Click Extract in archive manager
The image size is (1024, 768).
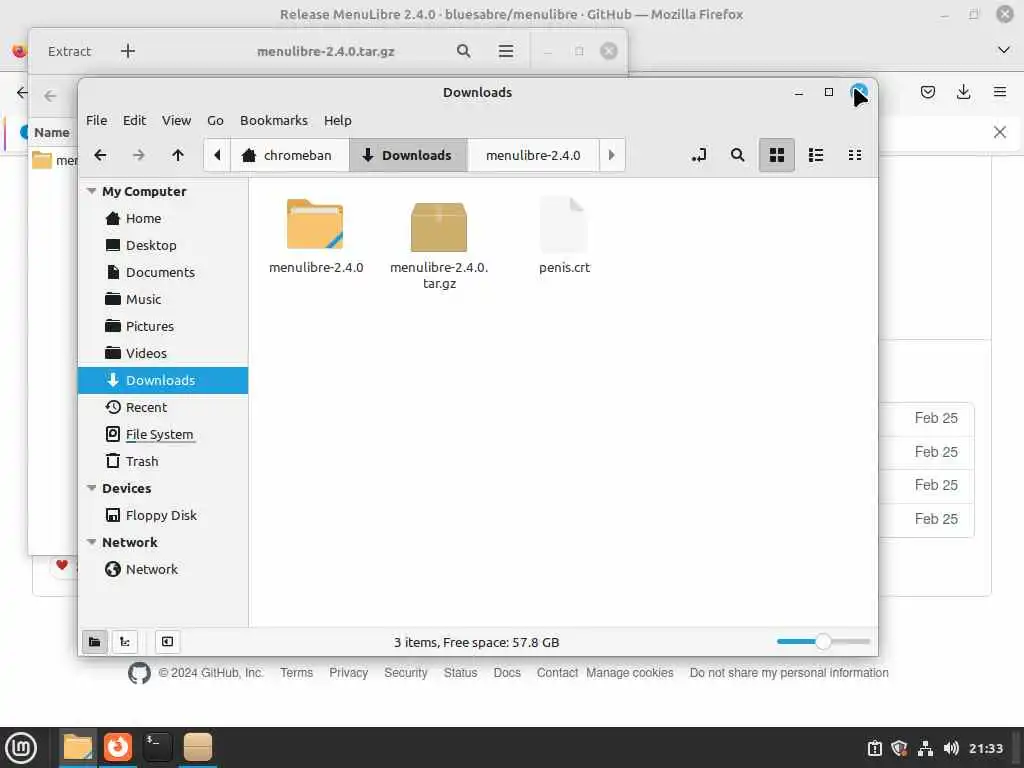69,51
